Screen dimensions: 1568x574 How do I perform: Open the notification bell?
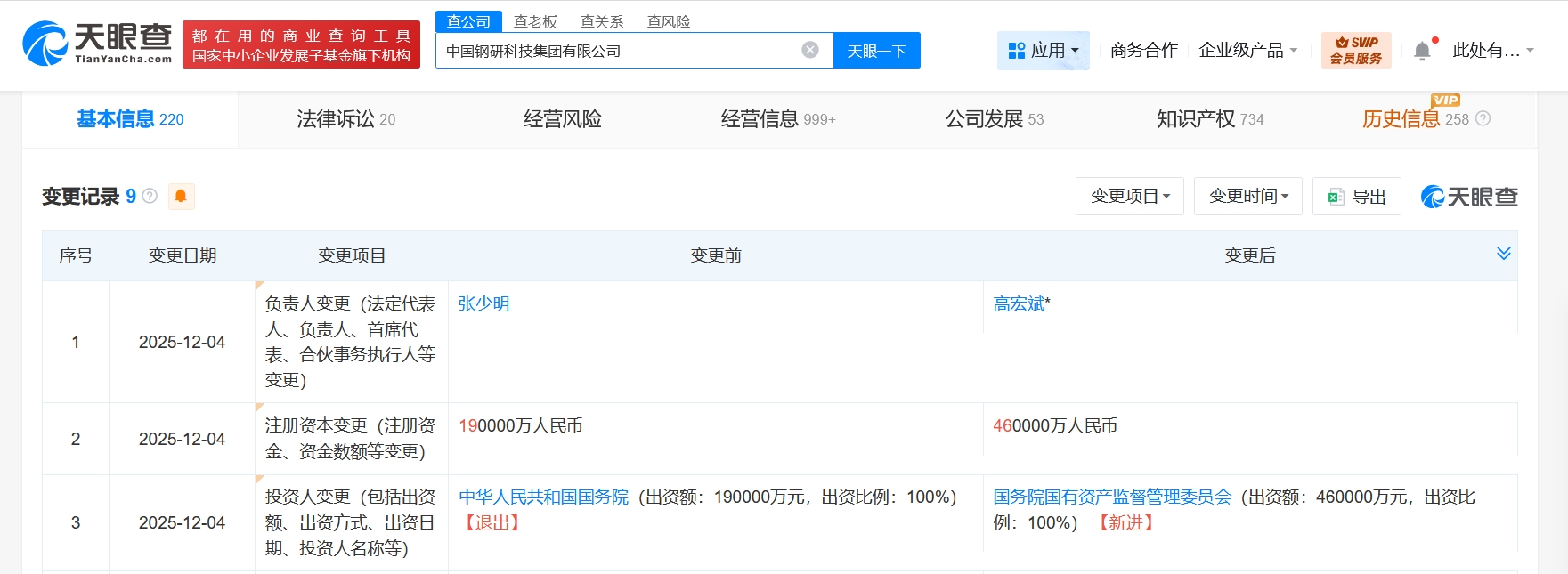point(1422,51)
